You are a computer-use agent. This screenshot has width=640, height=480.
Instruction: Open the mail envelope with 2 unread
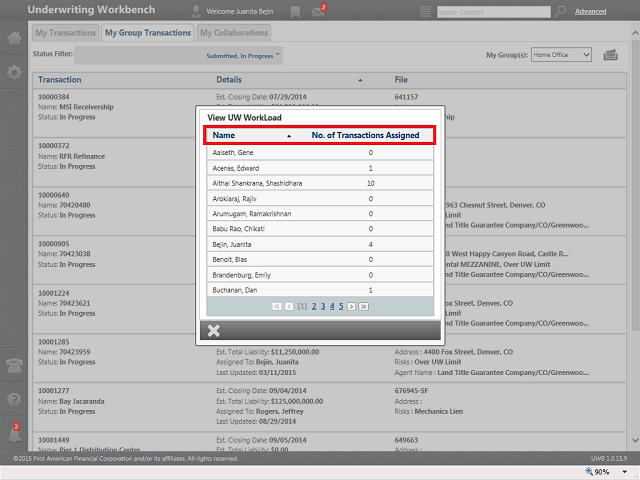318,11
